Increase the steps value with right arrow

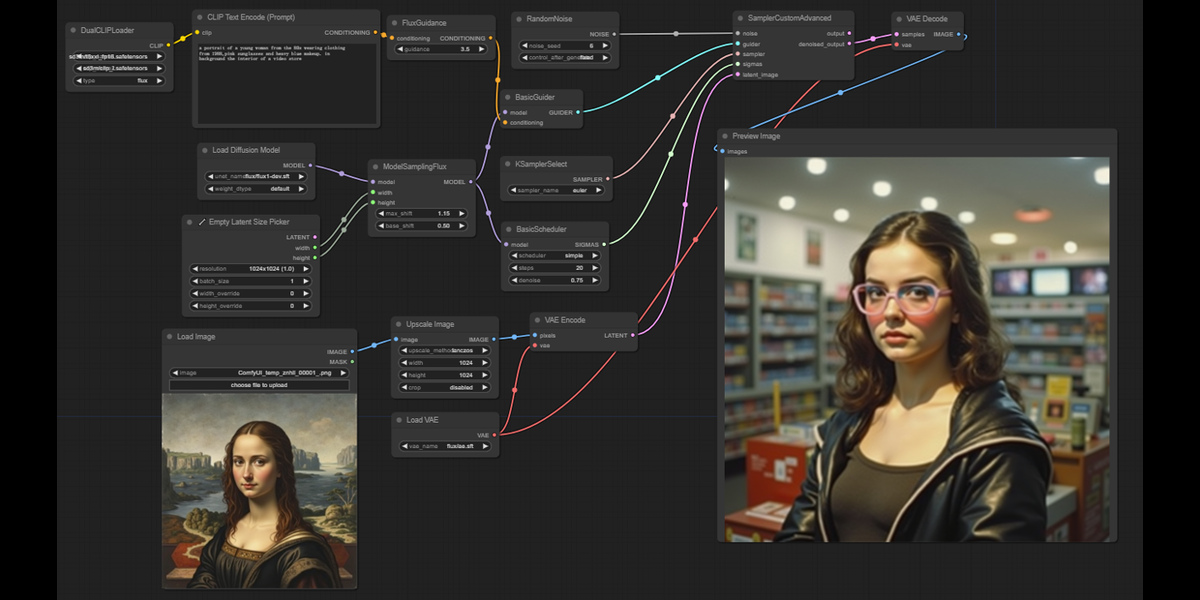[x=595, y=268]
